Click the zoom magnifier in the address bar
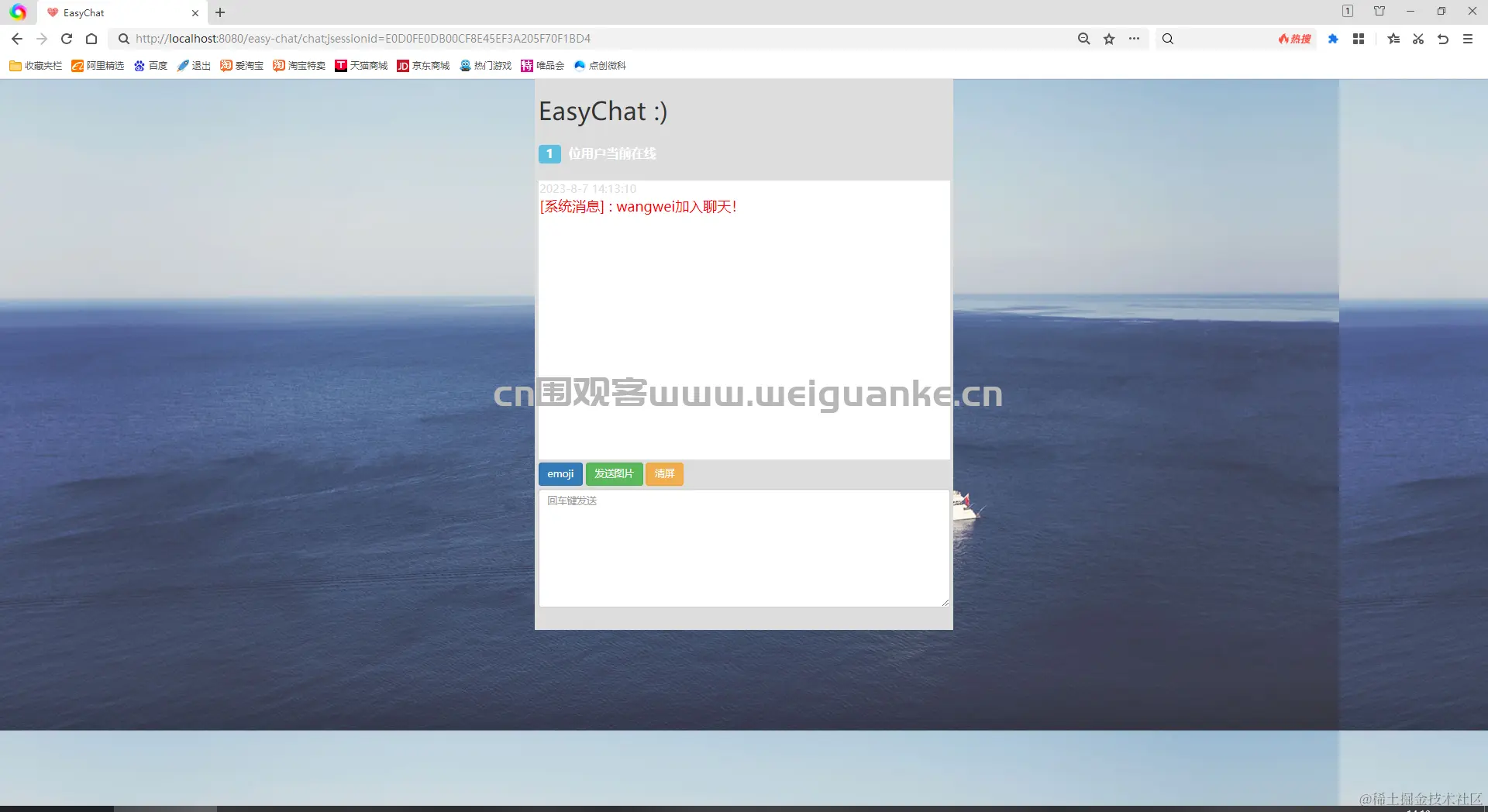1488x812 pixels. [x=1084, y=39]
